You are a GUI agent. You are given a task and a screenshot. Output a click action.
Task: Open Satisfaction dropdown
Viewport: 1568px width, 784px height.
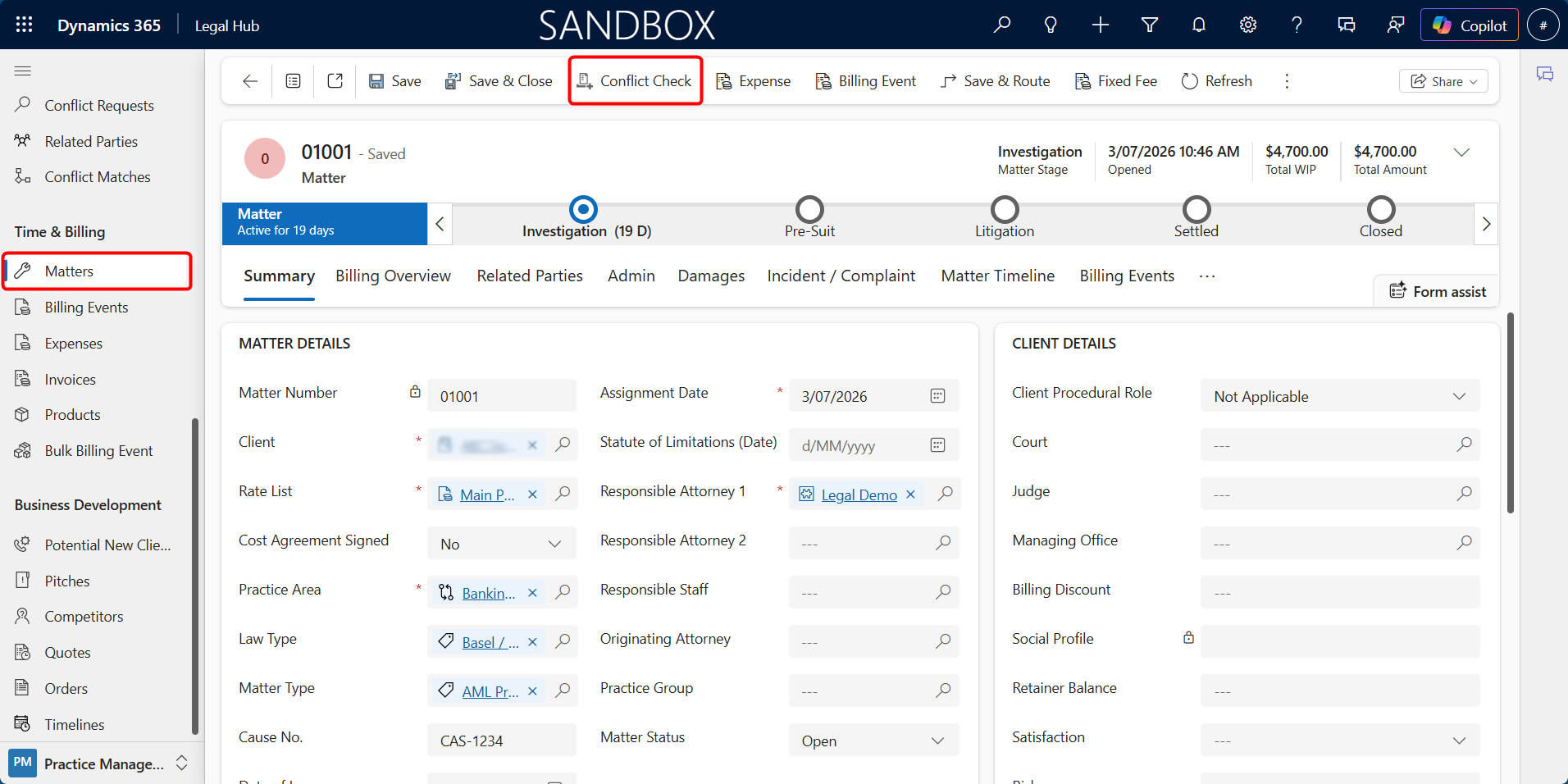coord(1340,741)
